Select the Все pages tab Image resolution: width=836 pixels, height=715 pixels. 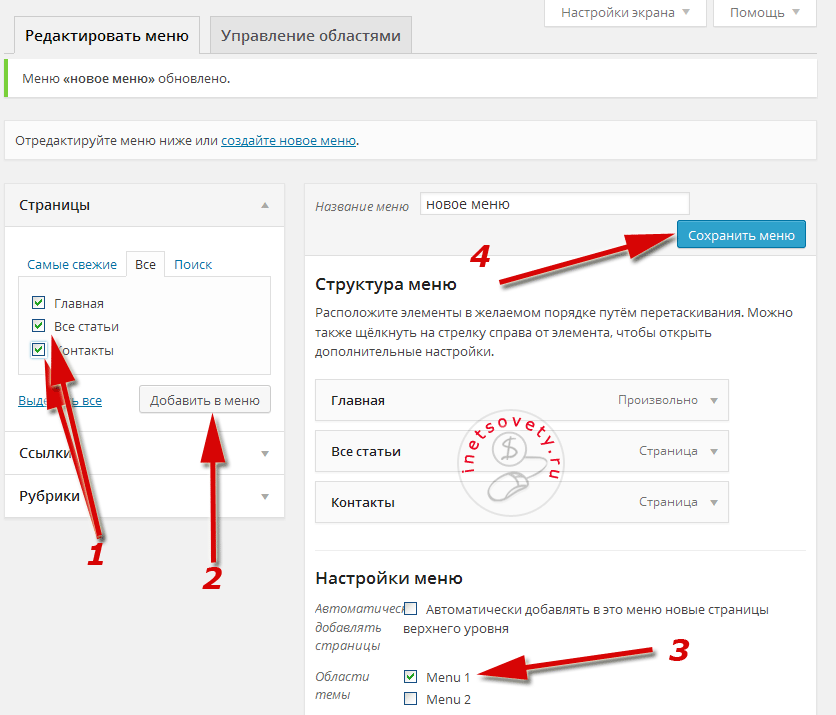pos(145,264)
